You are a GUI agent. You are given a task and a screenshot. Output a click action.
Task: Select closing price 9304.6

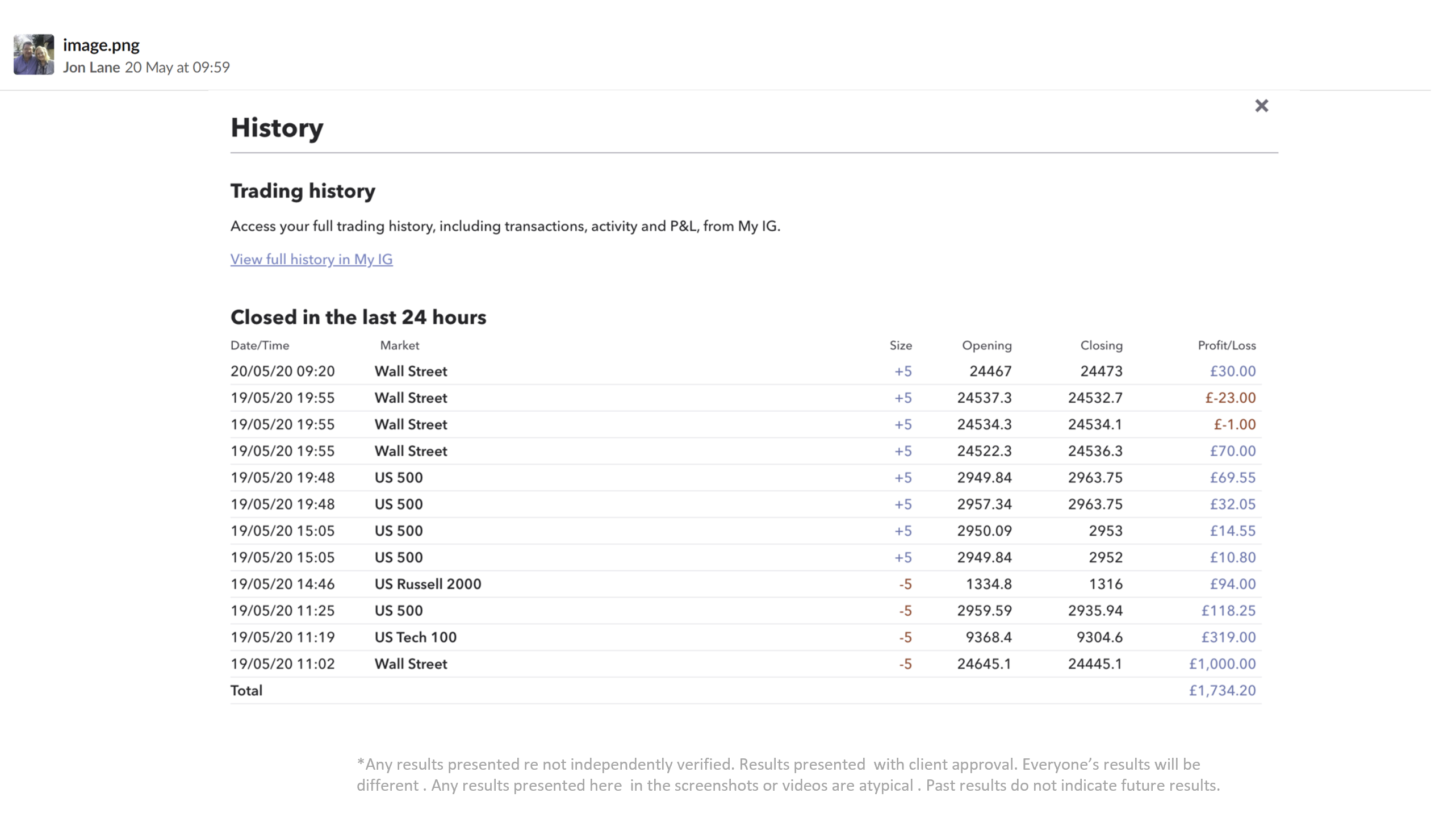(1099, 637)
